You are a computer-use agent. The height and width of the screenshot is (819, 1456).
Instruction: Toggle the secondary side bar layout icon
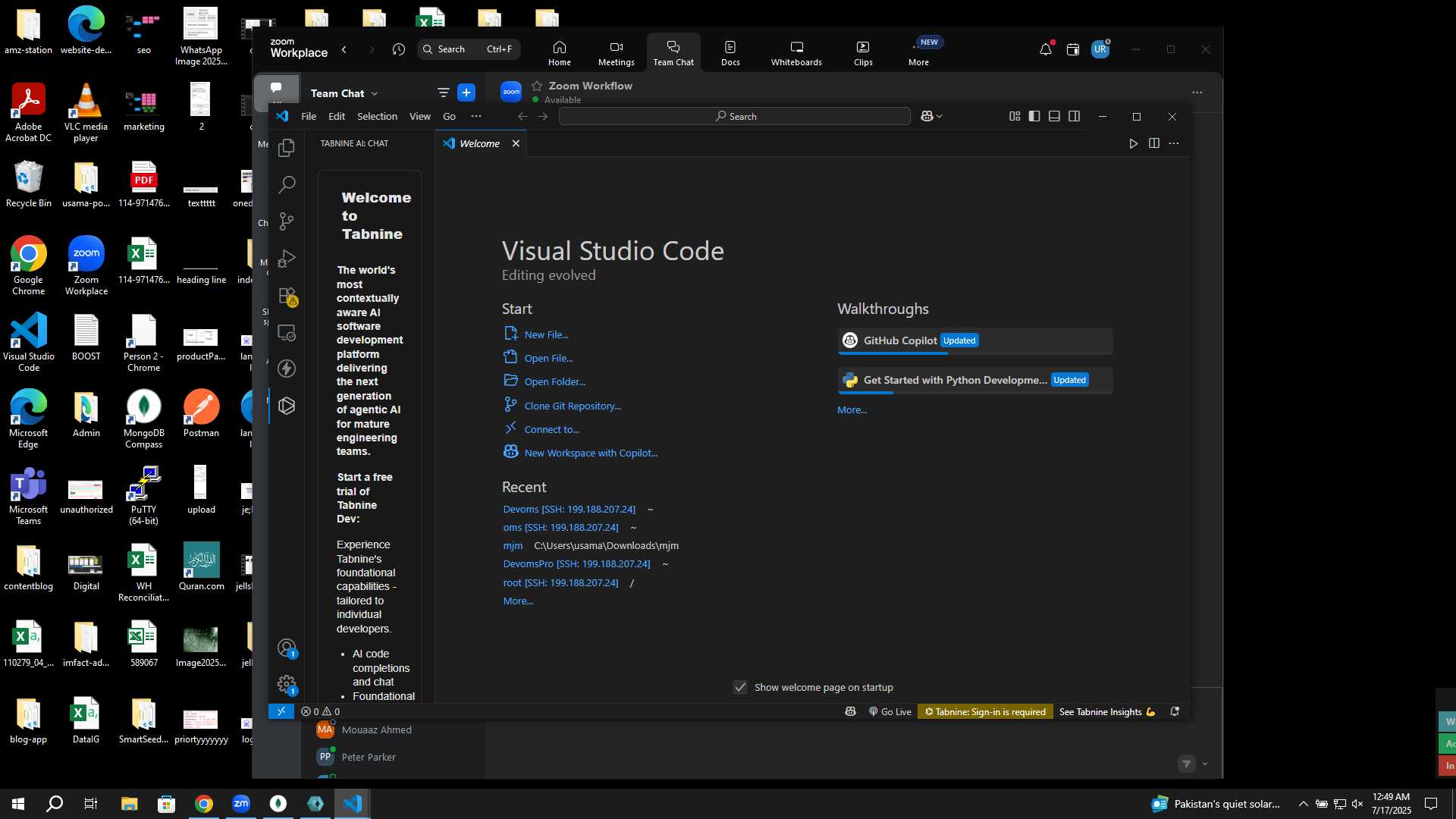click(x=1074, y=116)
